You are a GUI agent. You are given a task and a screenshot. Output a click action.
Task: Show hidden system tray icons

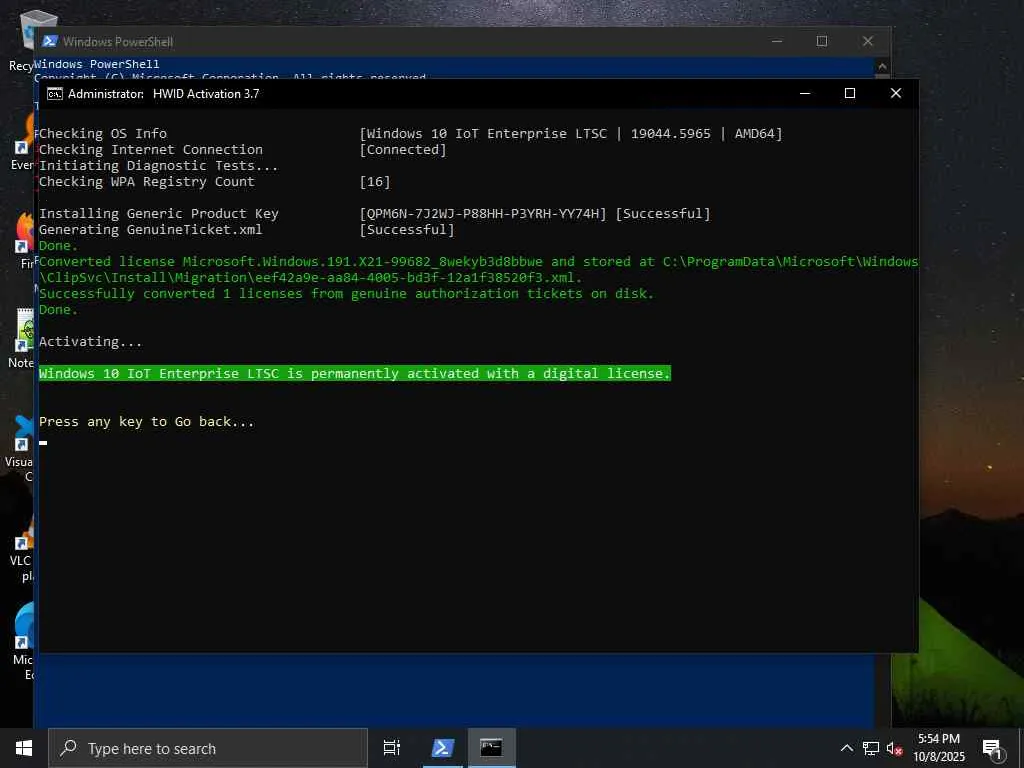(846, 748)
